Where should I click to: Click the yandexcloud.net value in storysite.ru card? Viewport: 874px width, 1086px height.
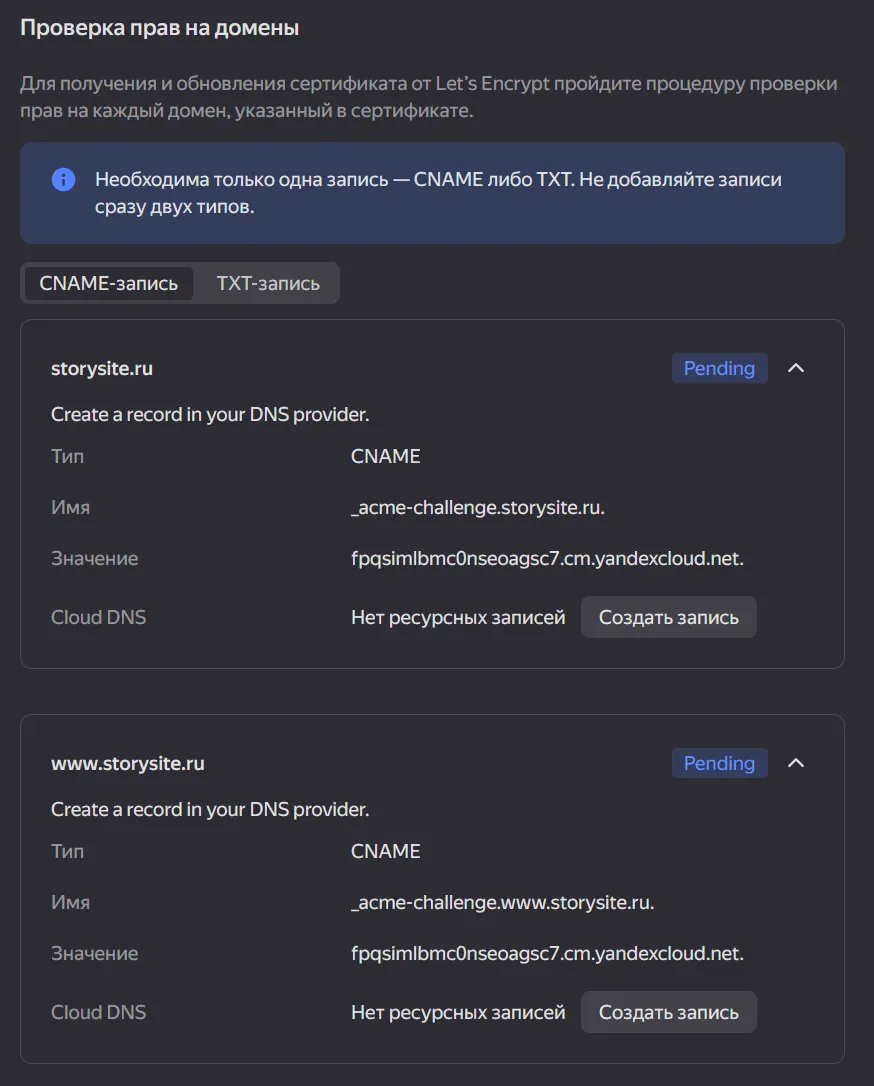click(x=547, y=558)
